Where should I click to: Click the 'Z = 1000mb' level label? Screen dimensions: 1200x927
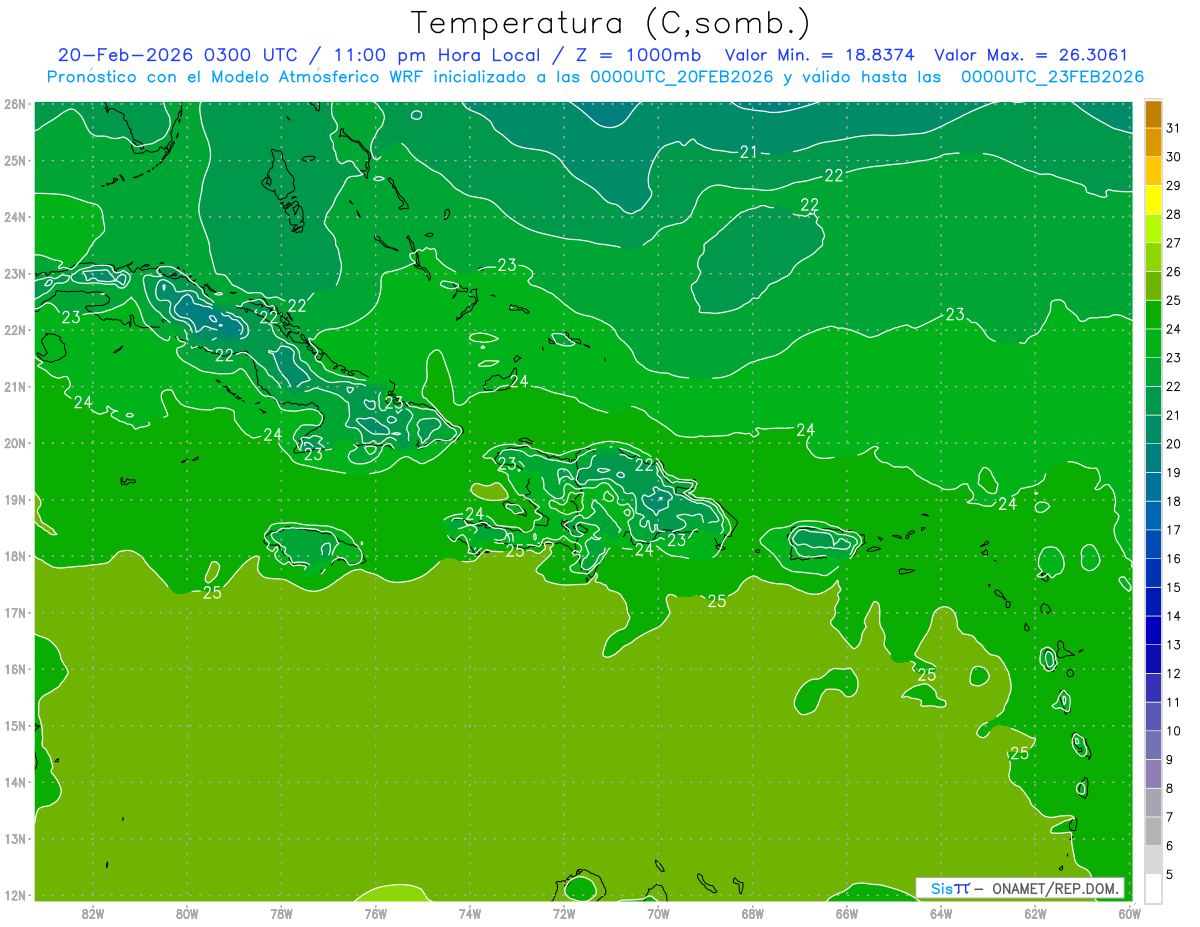638,55
